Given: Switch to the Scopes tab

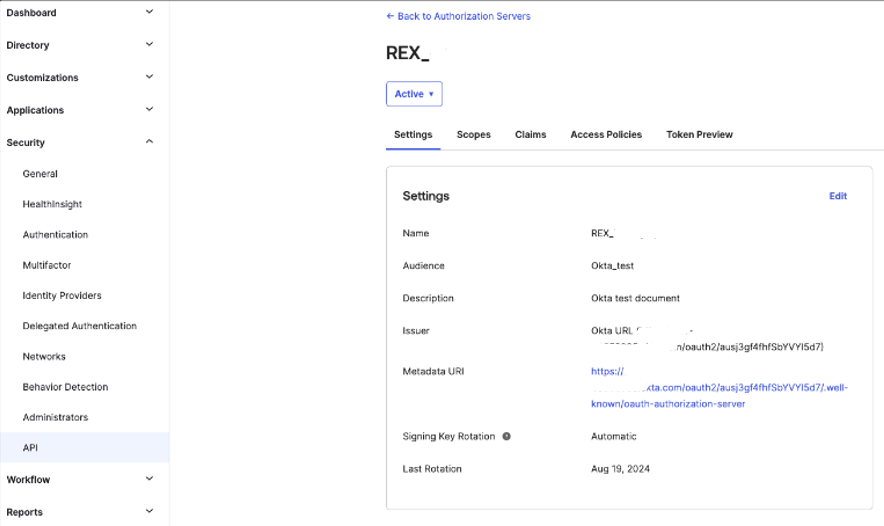Looking at the screenshot, I should 473,134.
